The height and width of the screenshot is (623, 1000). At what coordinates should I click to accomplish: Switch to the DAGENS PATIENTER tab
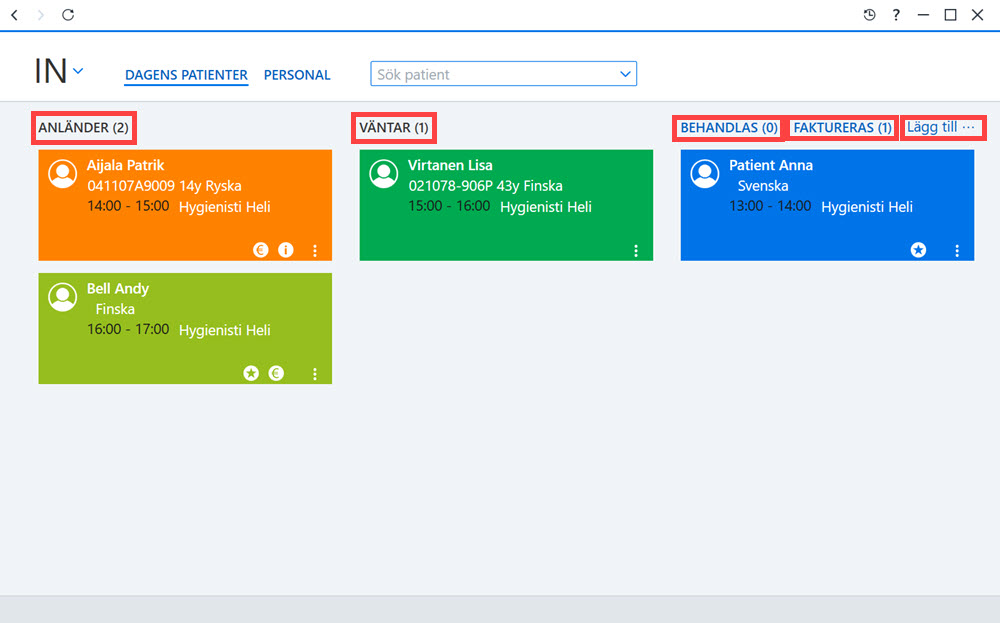(x=186, y=75)
